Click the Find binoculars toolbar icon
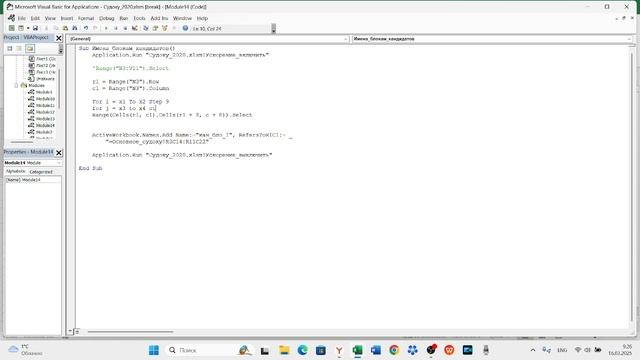This screenshot has width=640, height=360. tap(75, 28)
